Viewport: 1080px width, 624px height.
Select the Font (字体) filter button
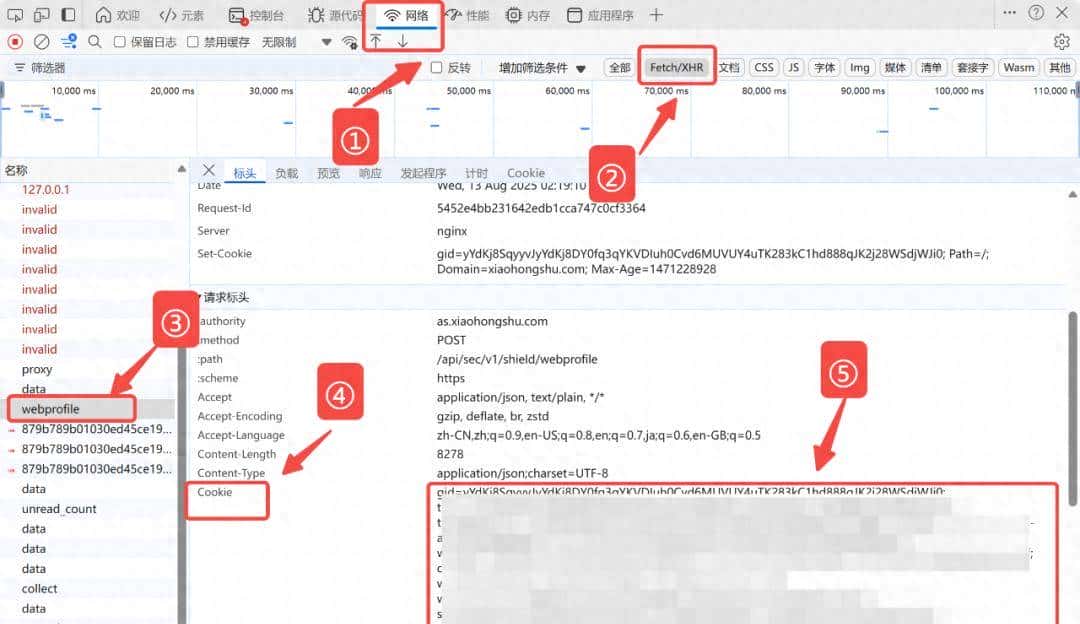click(x=824, y=67)
